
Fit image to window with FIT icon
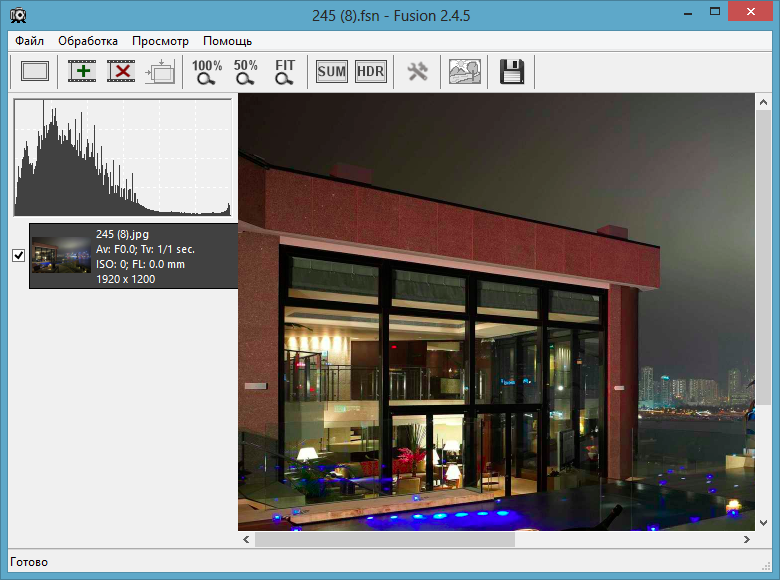pyautogui.click(x=285, y=72)
